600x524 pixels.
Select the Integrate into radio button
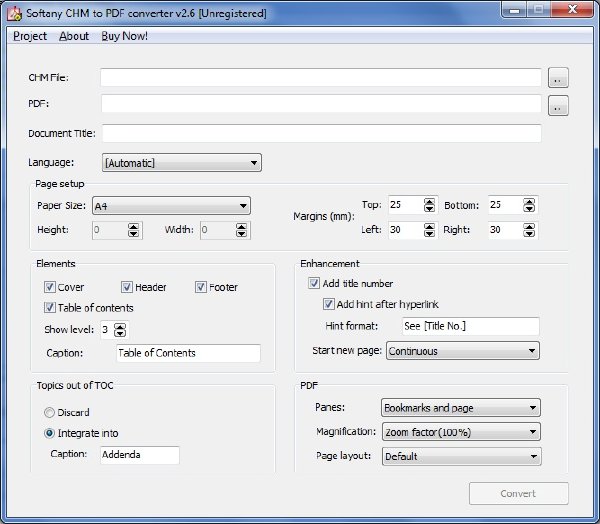pyautogui.click(x=49, y=433)
